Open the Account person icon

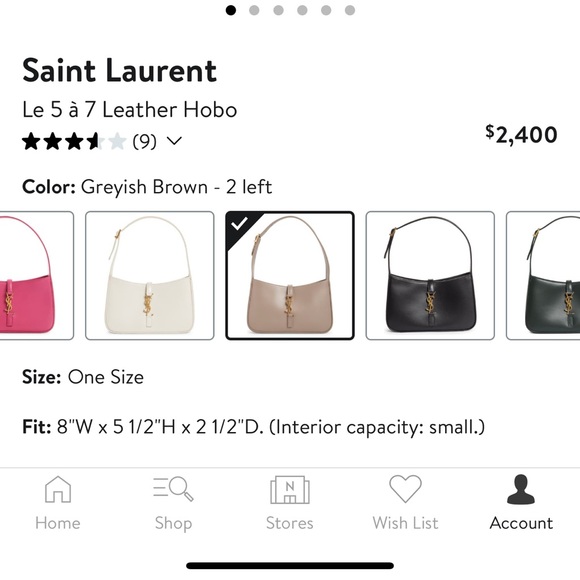[x=521, y=489]
